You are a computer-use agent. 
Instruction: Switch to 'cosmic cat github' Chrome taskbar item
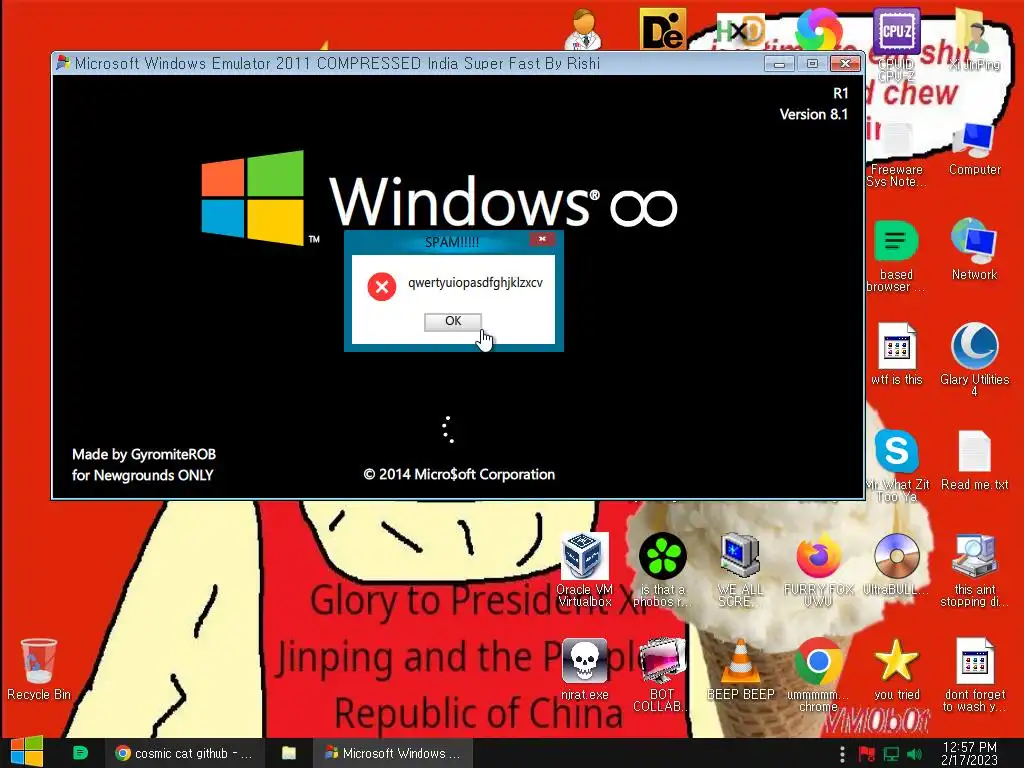[x=184, y=753]
